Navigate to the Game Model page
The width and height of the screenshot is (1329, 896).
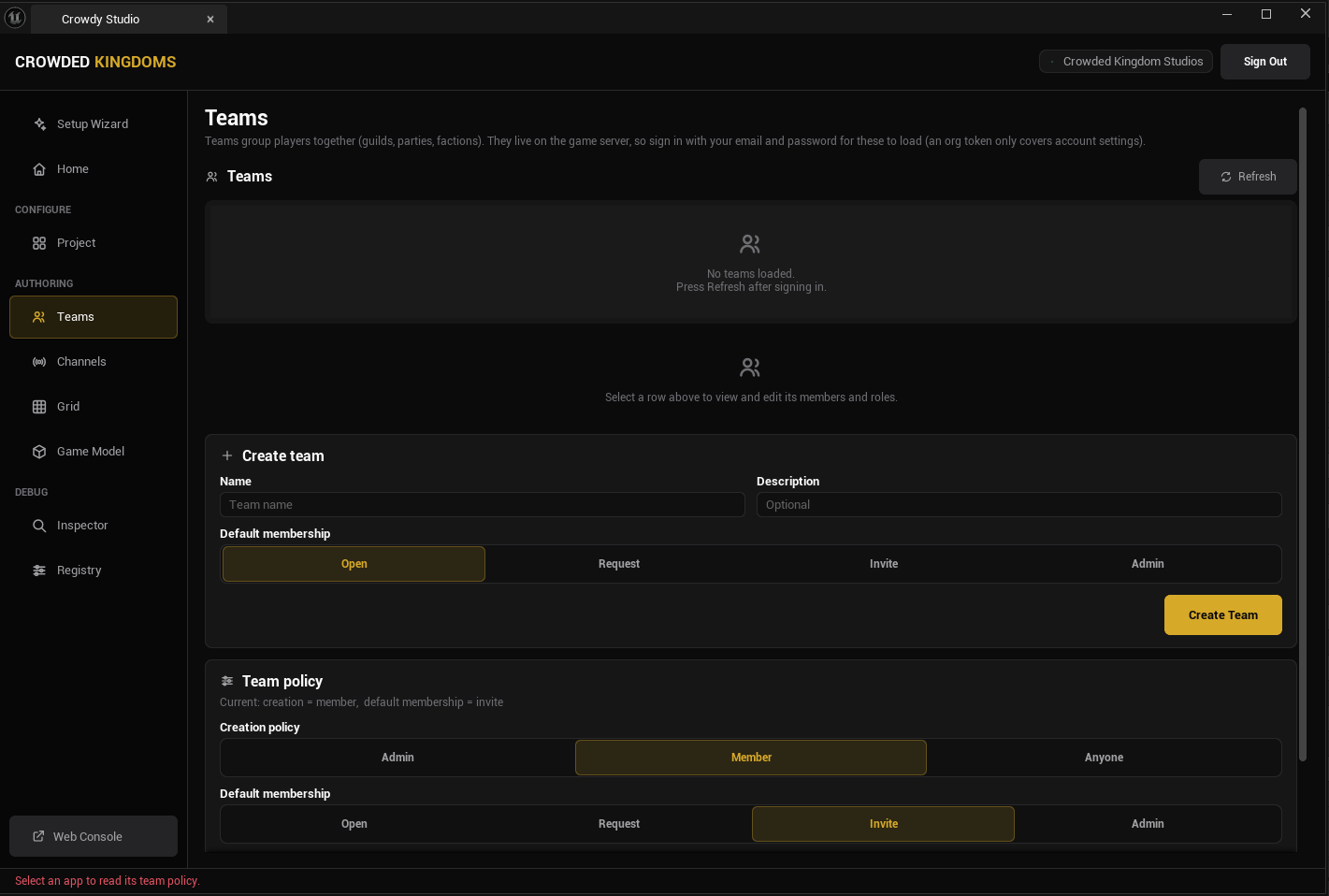[x=94, y=452]
